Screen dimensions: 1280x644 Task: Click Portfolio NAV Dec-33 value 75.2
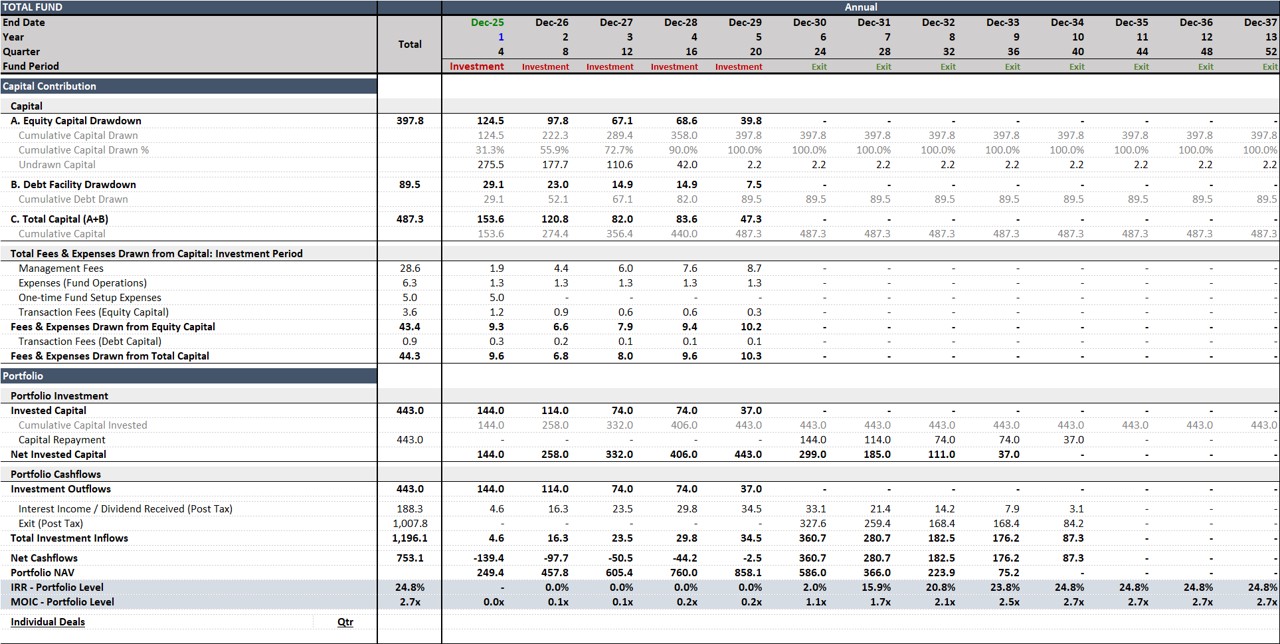click(1009, 573)
